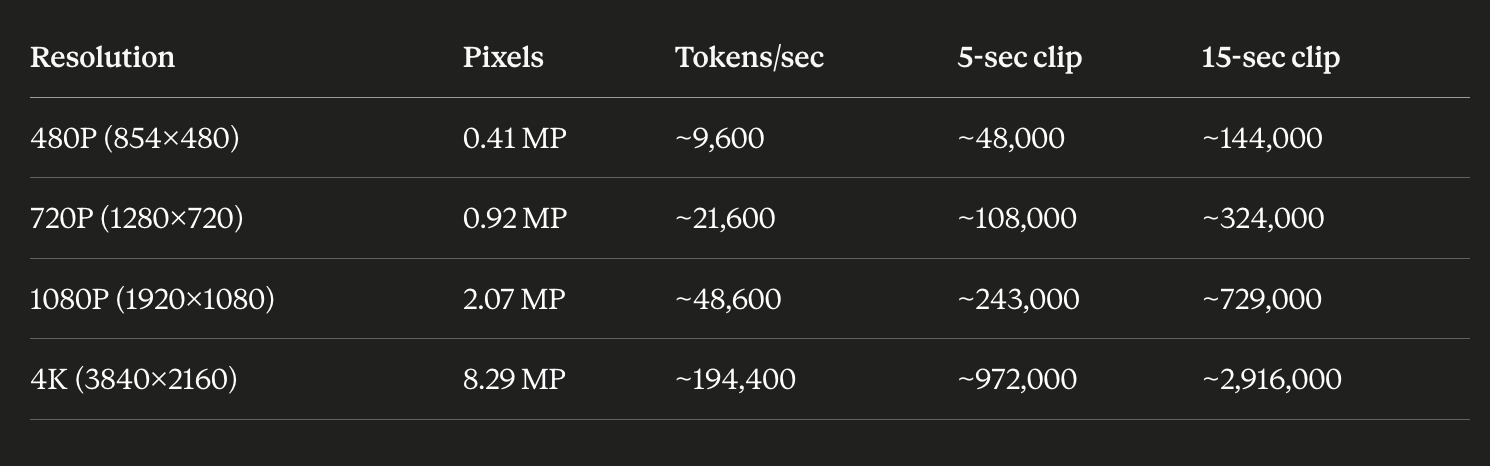This screenshot has width=1490, height=466.
Task: Click the ~21,600 tokens/sec value
Action: pyautogui.click(x=725, y=218)
